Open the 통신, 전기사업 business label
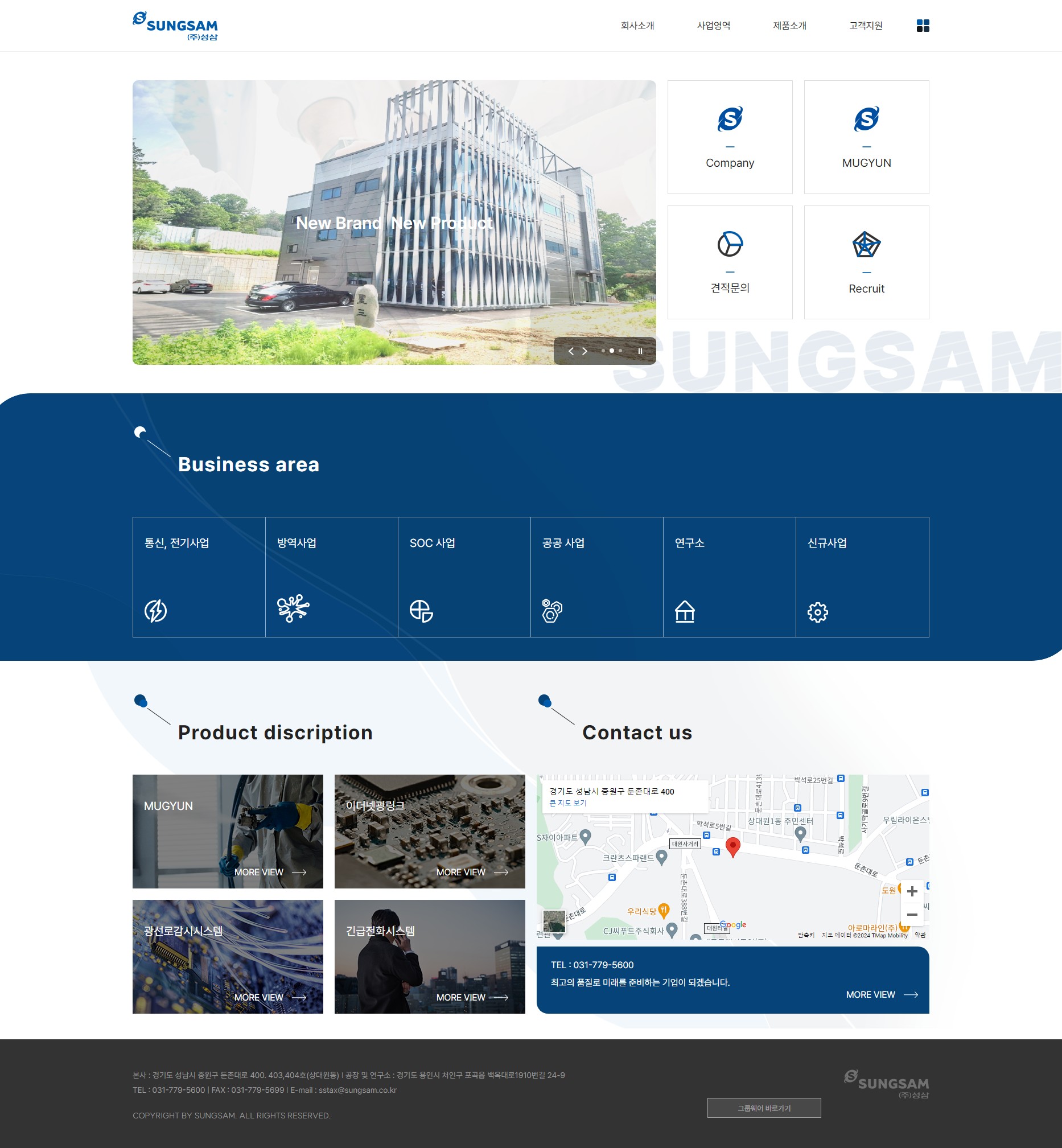The width and height of the screenshot is (1062, 1148). 177,543
